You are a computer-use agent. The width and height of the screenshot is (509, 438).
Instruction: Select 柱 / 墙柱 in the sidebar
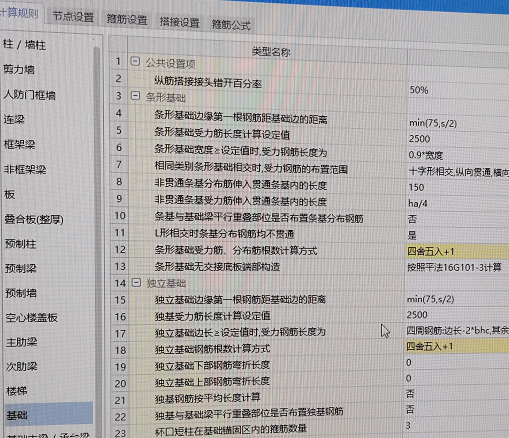pyautogui.click(x=25, y=45)
